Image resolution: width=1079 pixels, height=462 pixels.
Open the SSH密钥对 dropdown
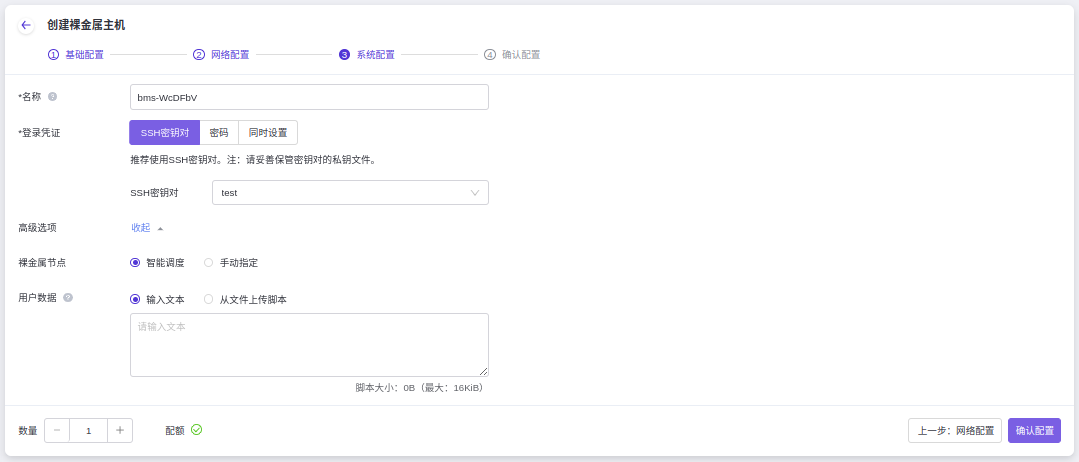click(350, 193)
